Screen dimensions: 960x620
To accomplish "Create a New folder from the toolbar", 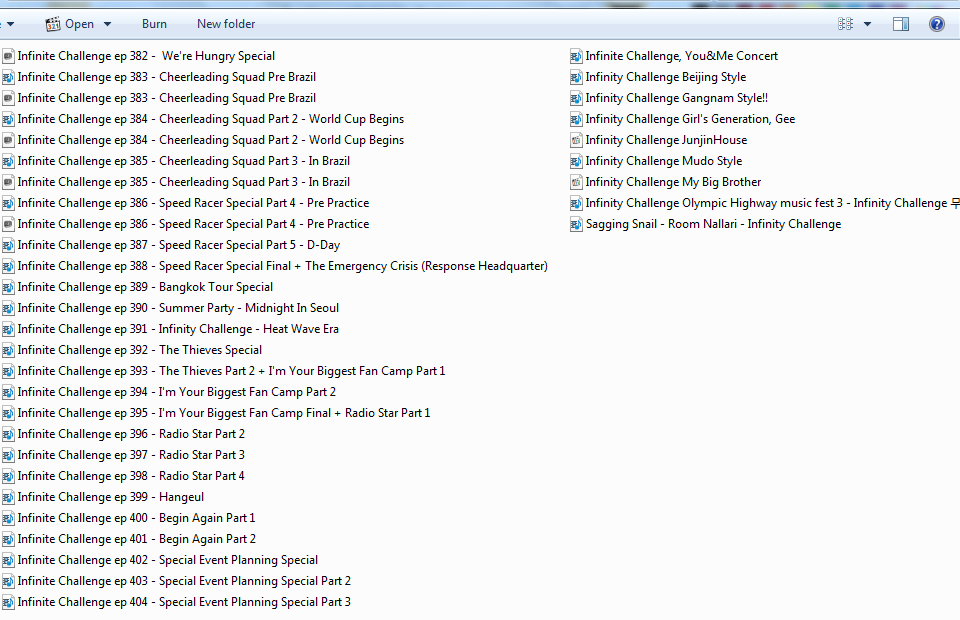I will coord(226,24).
